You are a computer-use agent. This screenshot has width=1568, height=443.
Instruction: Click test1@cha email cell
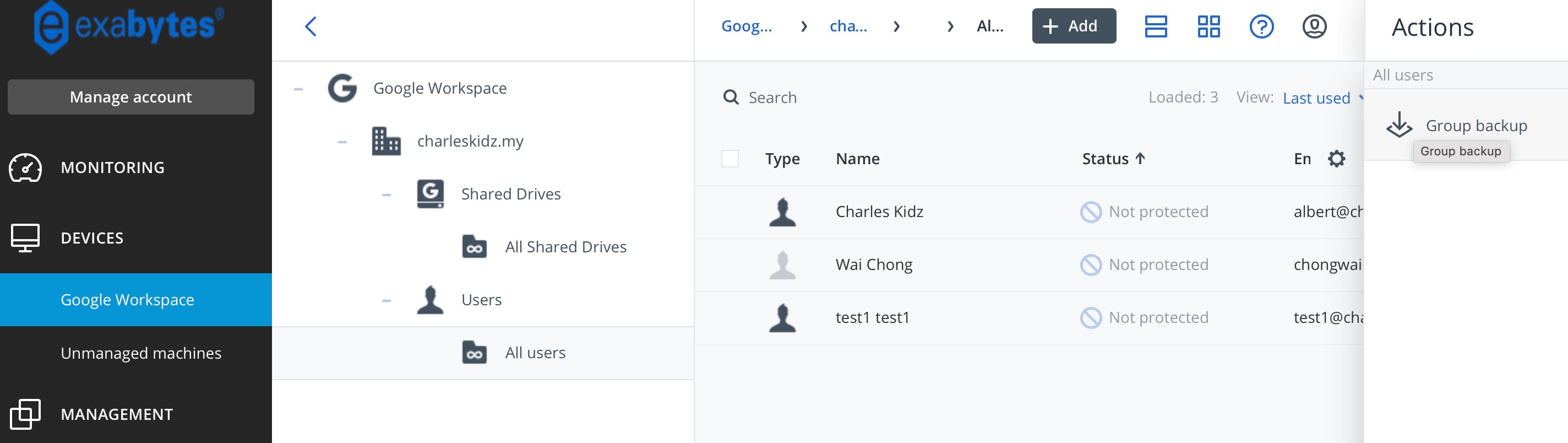(x=1328, y=317)
